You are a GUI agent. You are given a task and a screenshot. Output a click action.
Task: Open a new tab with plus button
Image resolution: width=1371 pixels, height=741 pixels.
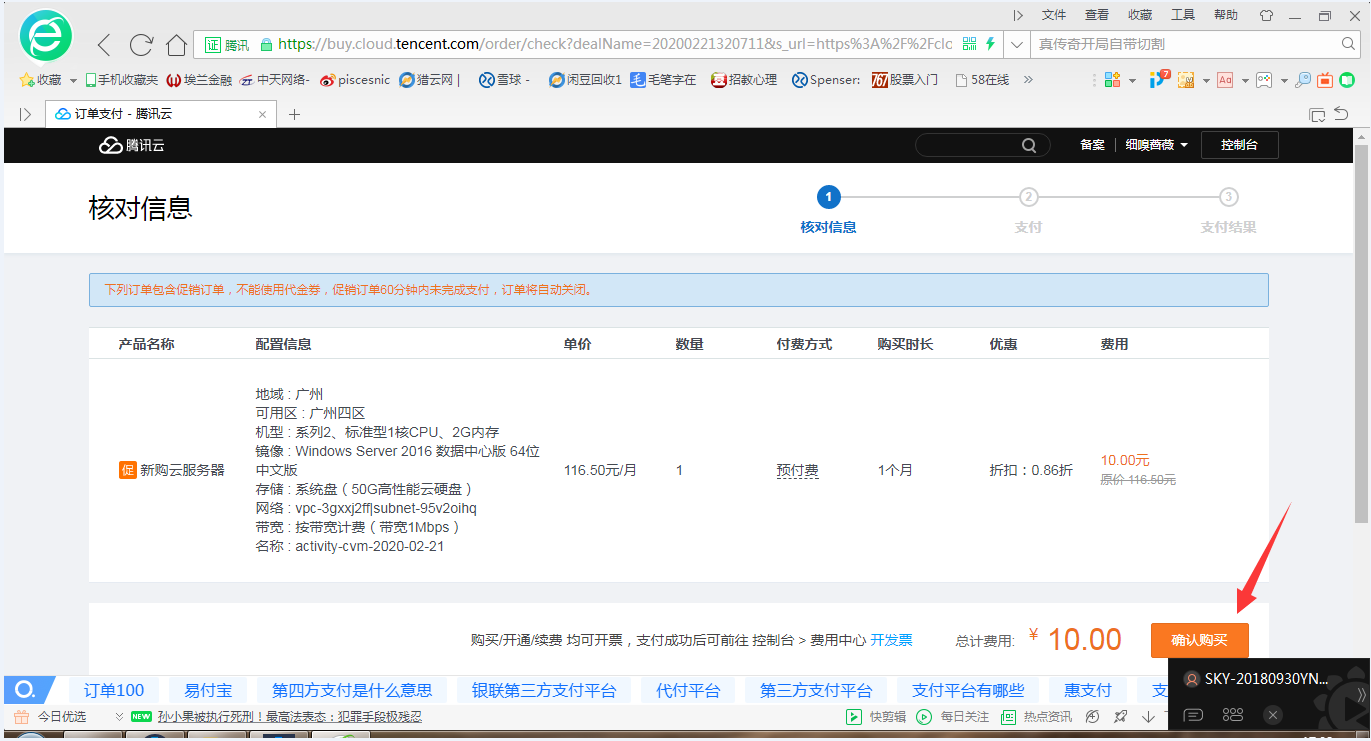pos(294,114)
